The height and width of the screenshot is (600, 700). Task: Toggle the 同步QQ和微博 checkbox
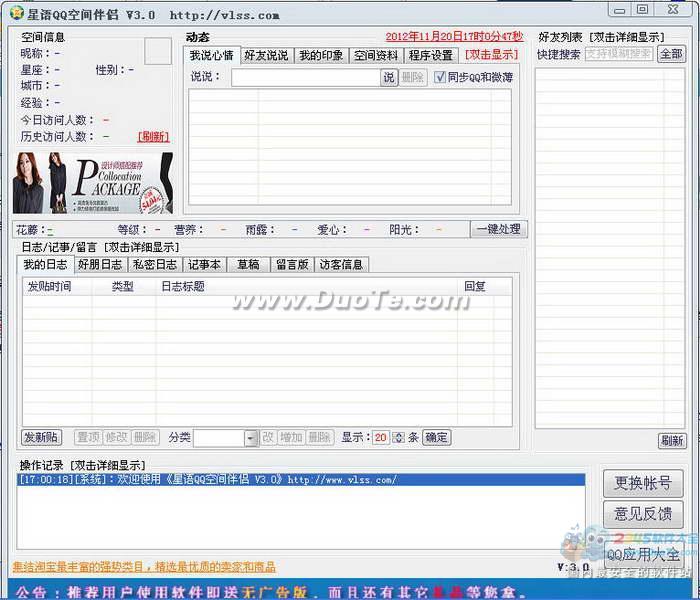tap(440, 77)
